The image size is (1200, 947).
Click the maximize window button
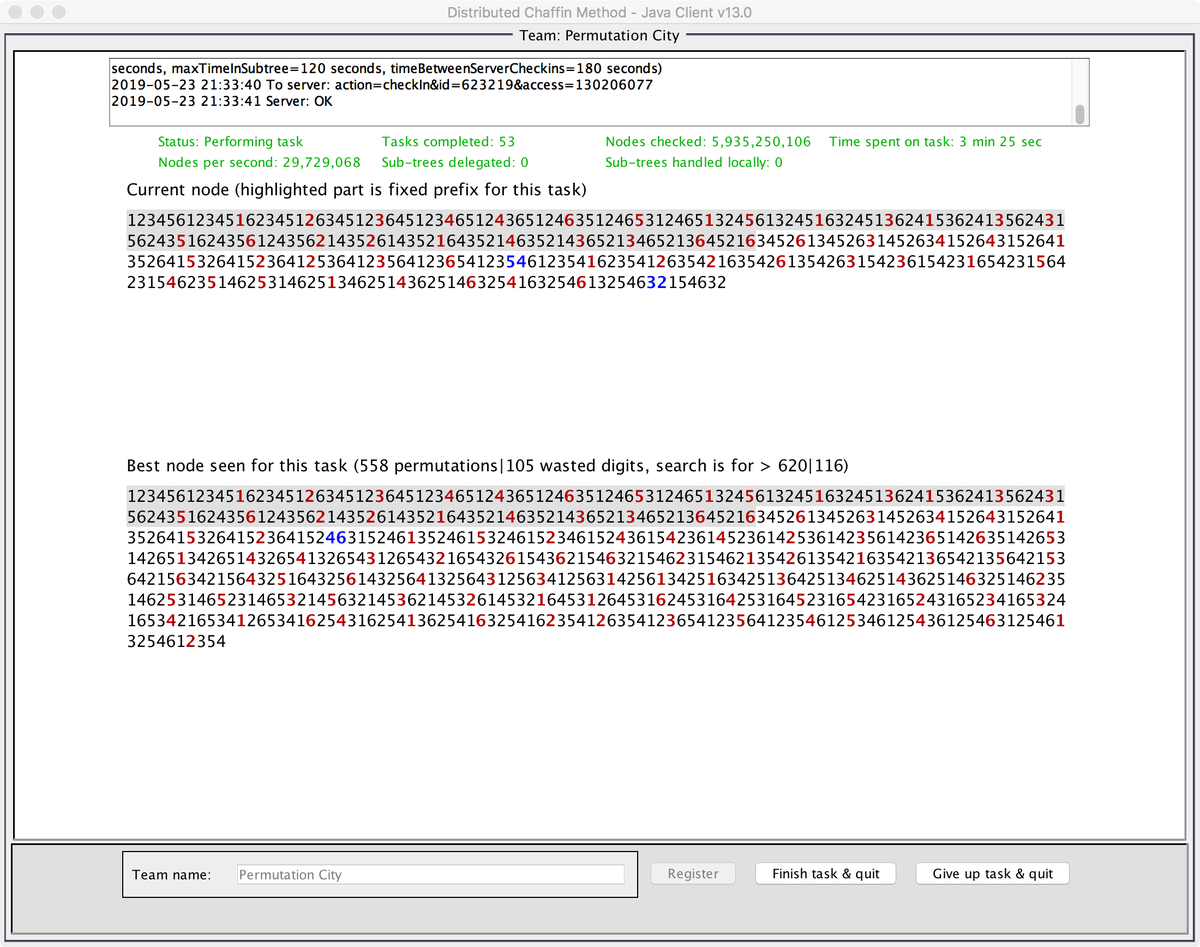click(59, 13)
